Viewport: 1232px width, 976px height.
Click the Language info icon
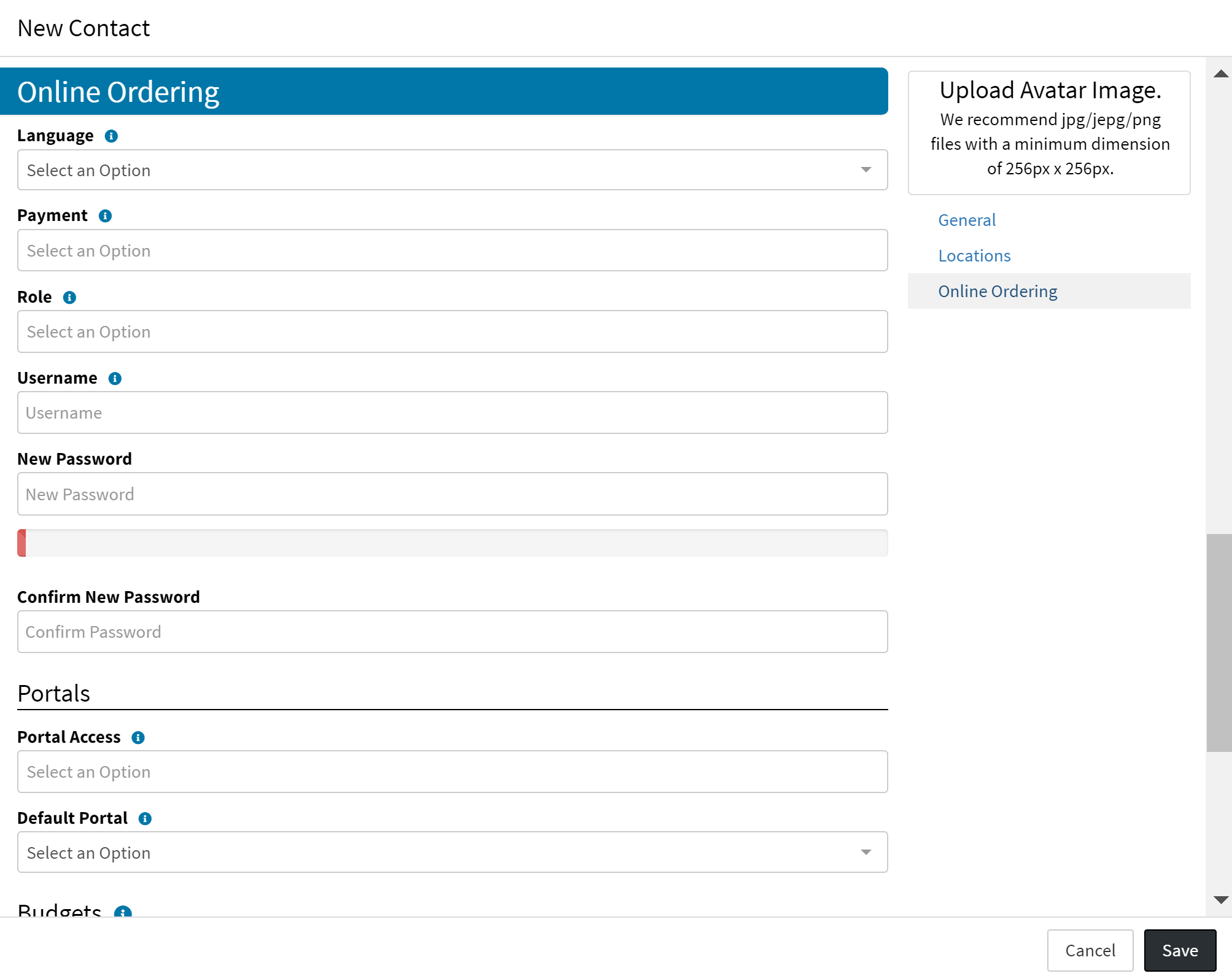(111, 136)
